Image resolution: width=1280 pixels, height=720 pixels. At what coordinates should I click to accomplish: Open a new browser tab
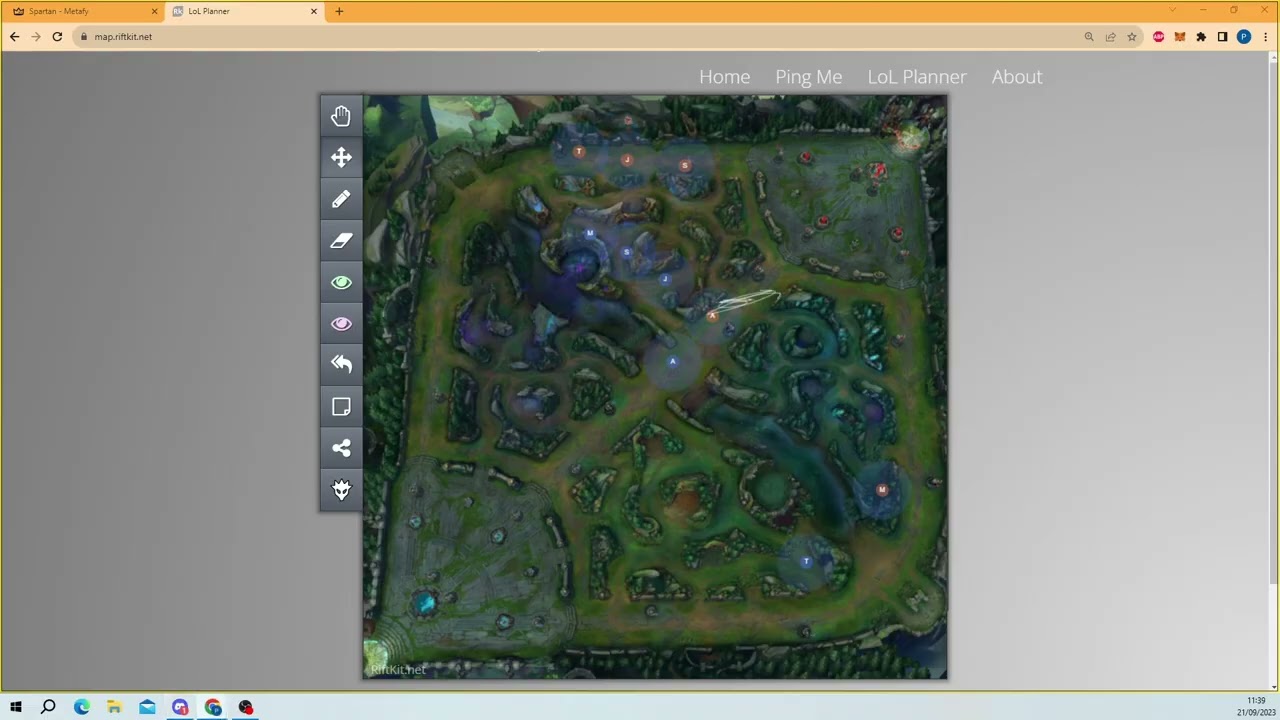[x=339, y=11]
